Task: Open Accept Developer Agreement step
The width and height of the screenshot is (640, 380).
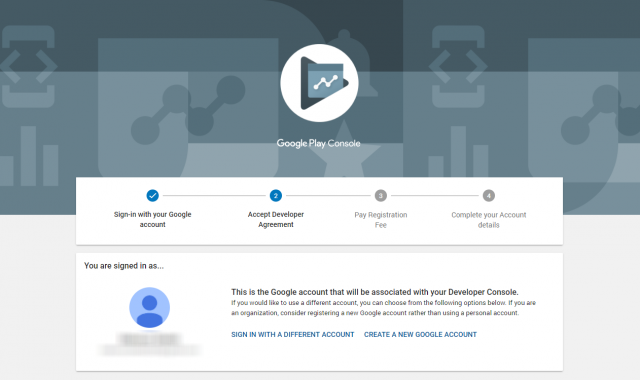Action: 276,219
